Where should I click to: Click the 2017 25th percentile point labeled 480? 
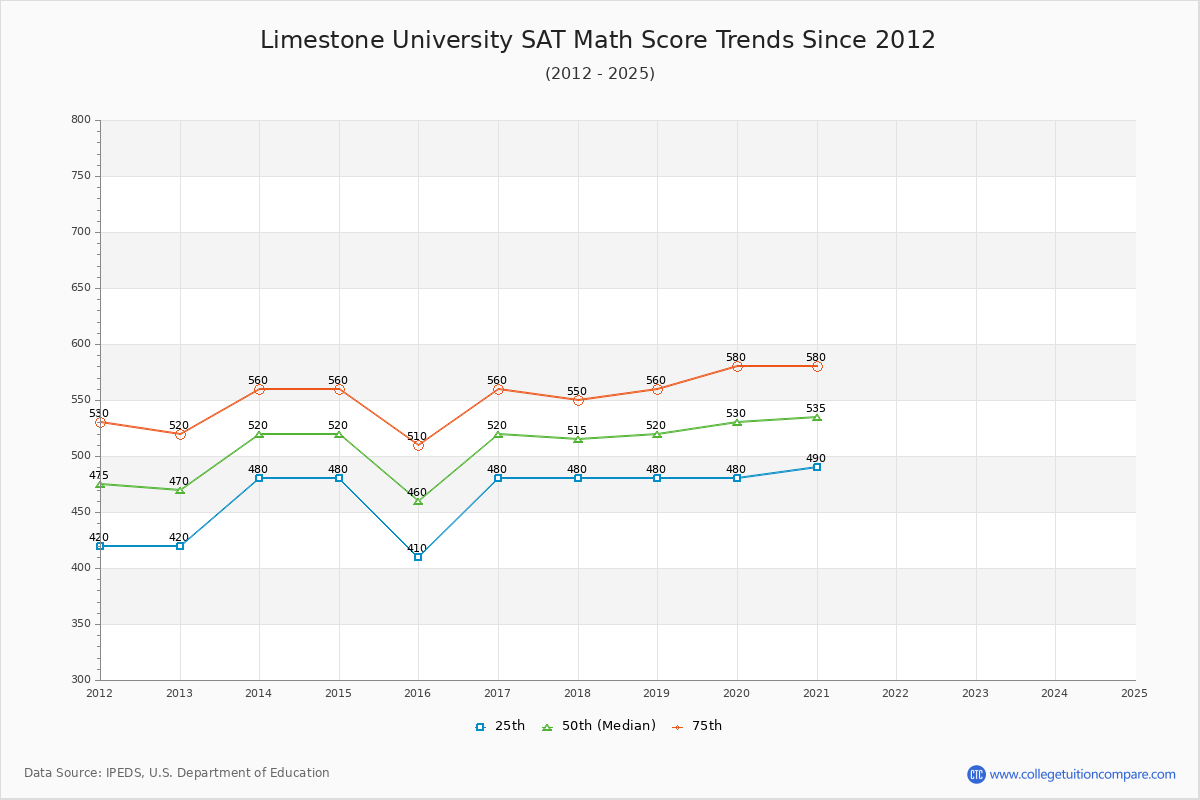[x=498, y=478]
